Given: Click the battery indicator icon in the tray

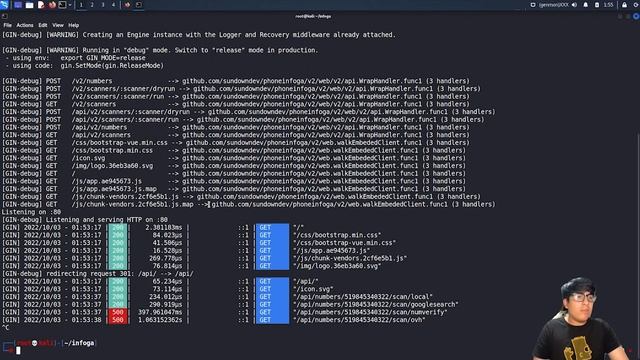Looking at the screenshot, I should (597, 5).
